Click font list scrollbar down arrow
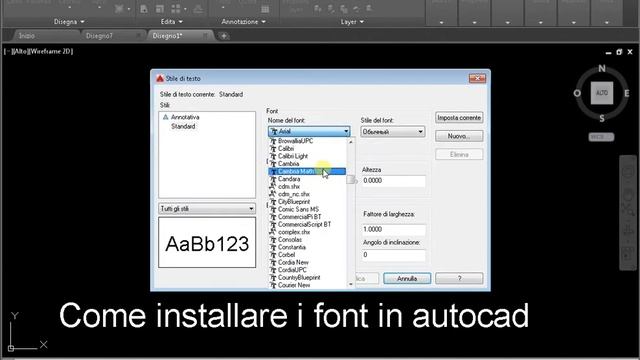This screenshot has height=360, width=640. click(x=351, y=284)
